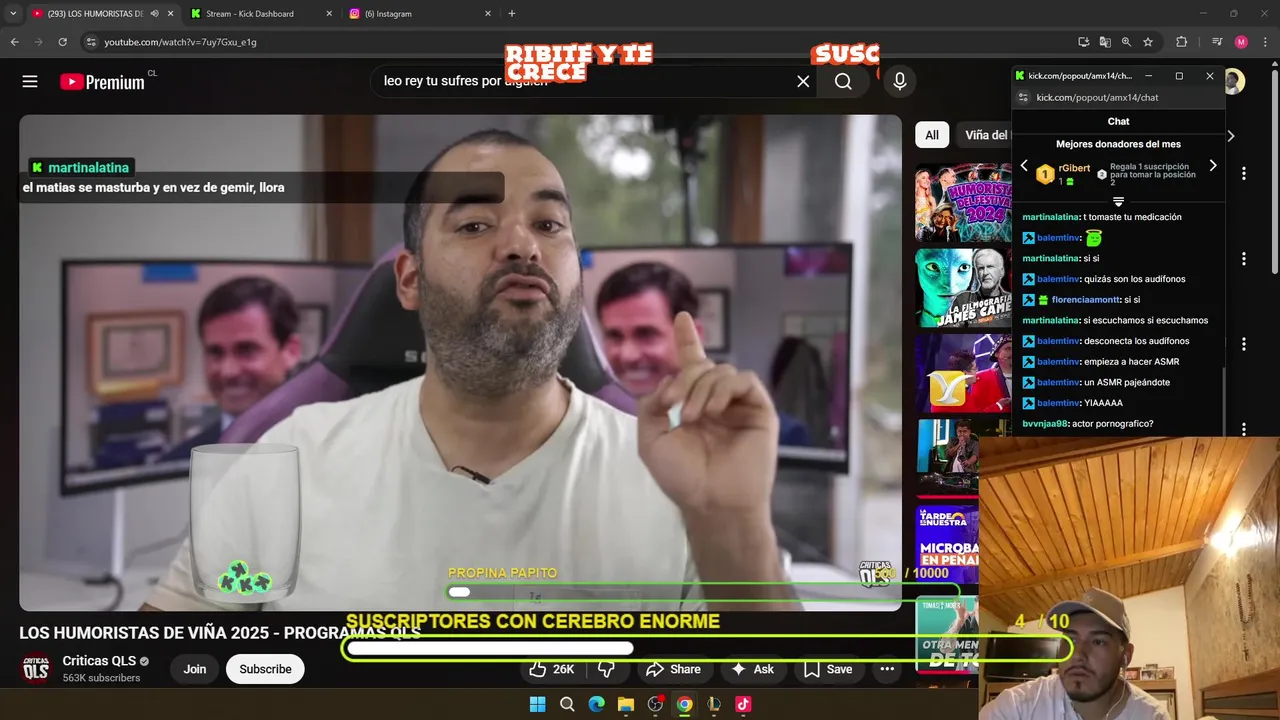Open Chrome media controls

pyautogui.click(x=1217, y=42)
